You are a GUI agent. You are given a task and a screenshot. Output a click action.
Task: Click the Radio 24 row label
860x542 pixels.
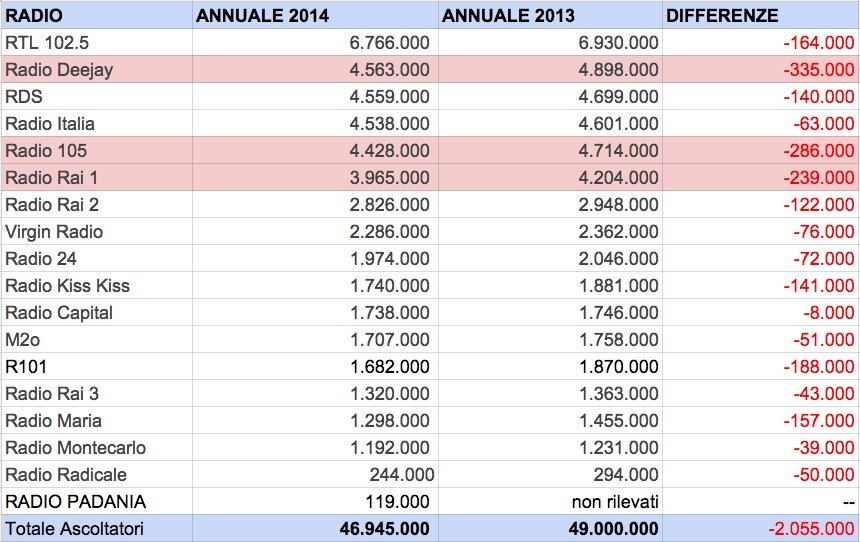coord(41,258)
